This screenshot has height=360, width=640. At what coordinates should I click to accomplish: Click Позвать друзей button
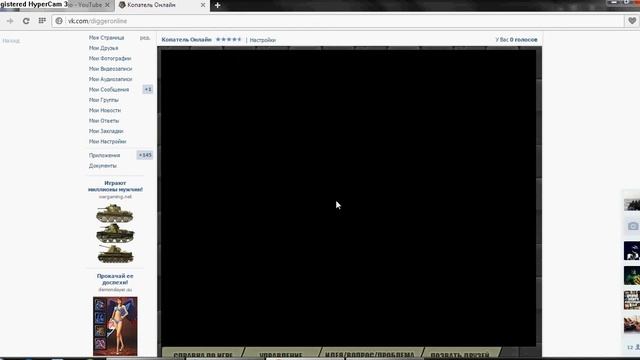click(x=460, y=354)
